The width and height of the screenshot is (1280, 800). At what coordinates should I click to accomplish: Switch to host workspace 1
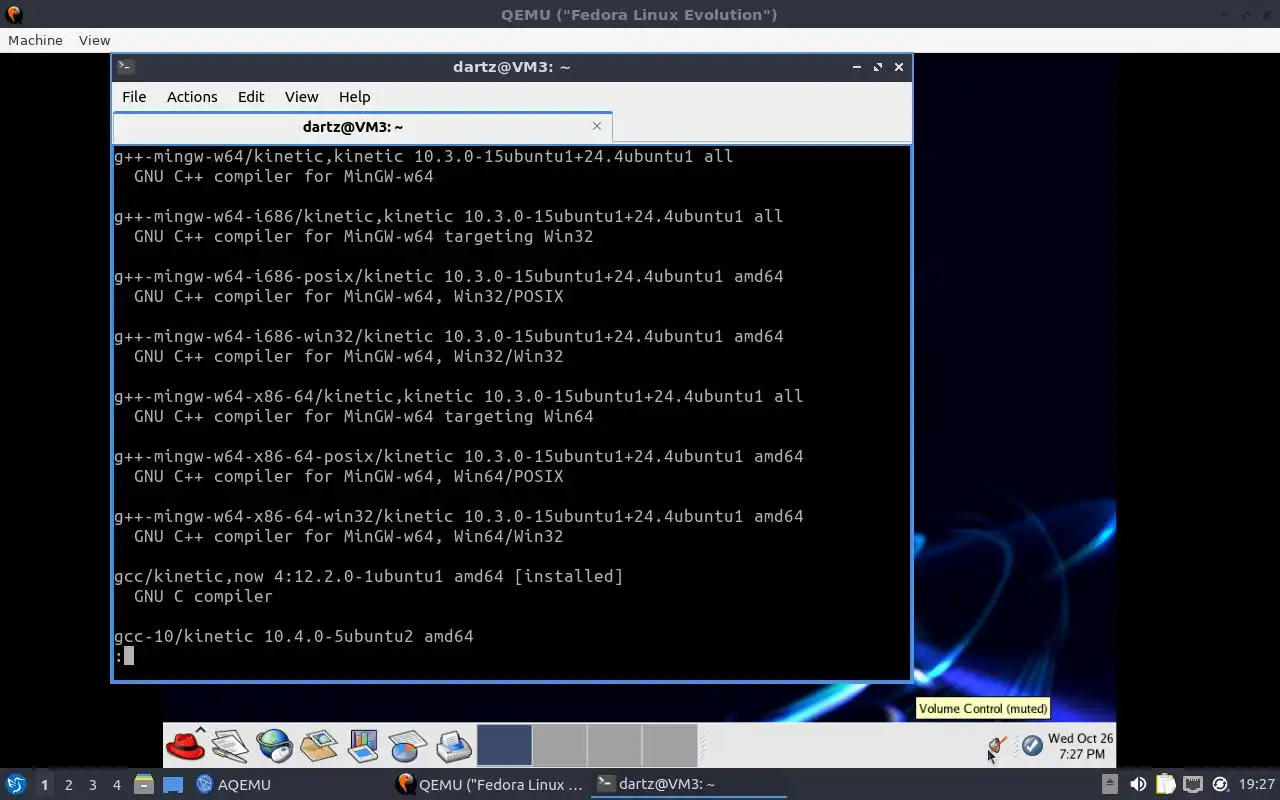pyautogui.click(x=44, y=785)
